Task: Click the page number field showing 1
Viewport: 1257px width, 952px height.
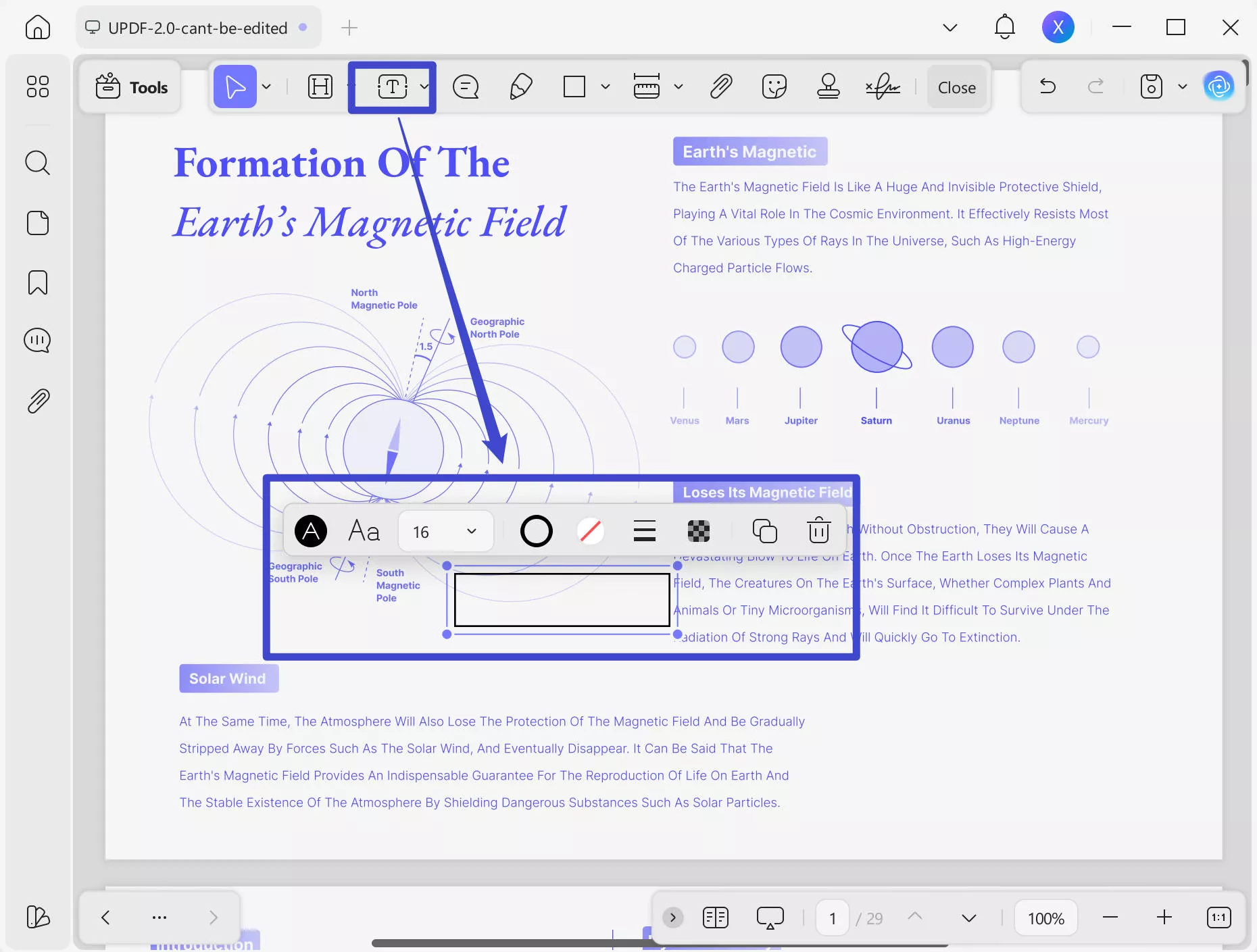Action: coord(831,918)
